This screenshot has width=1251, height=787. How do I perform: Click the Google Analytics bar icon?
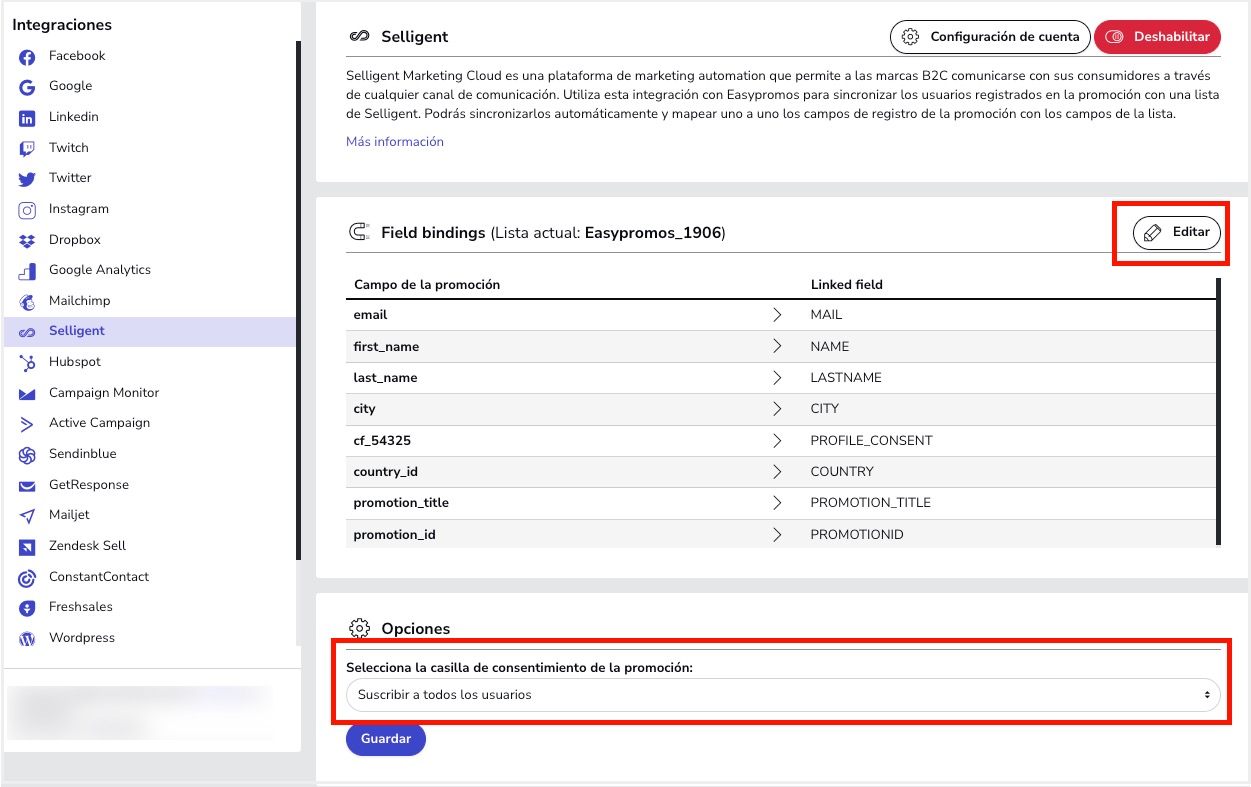pyautogui.click(x=28, y=271)
